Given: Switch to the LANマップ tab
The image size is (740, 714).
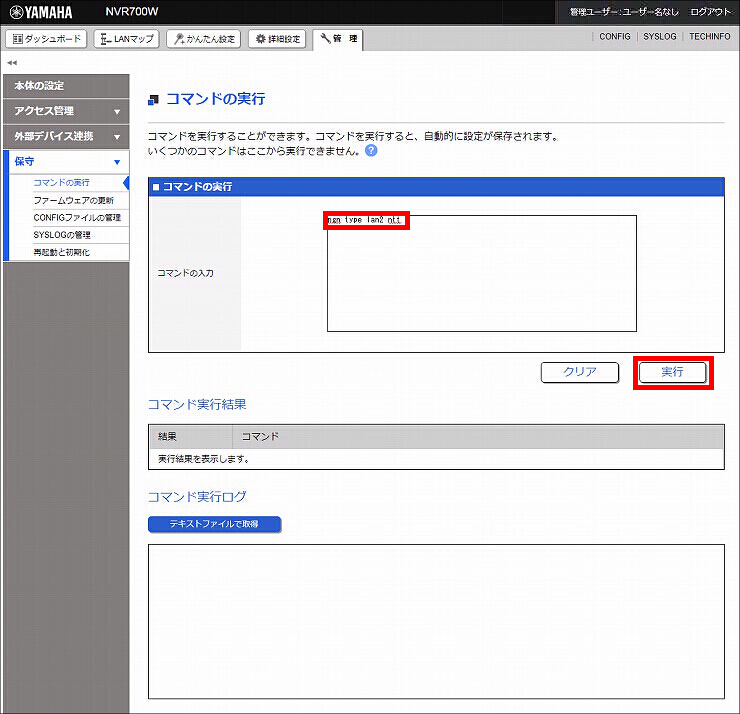Looking at the screenshot, I should pyautogui.click(x=126, y=39).
